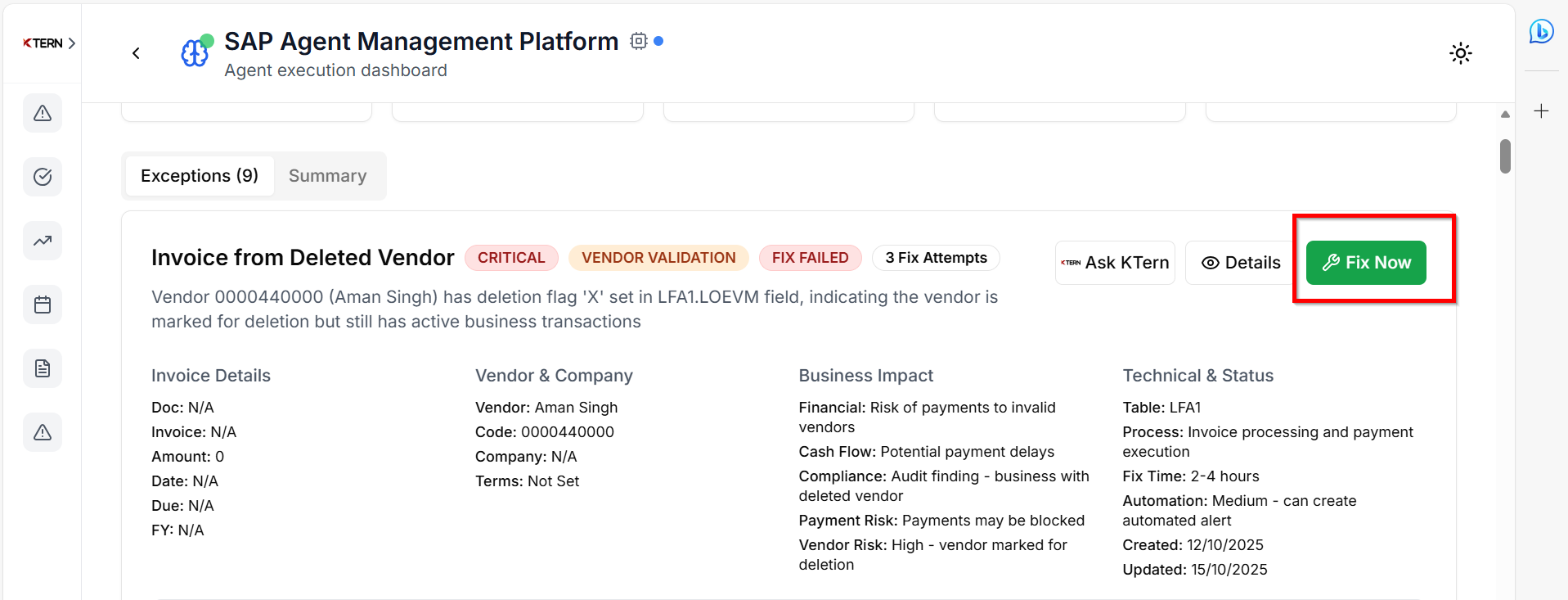This screenshot has height=600, width=1568.
Task: Click the plus icon in right panel
Action: (x=1541, y=111)
